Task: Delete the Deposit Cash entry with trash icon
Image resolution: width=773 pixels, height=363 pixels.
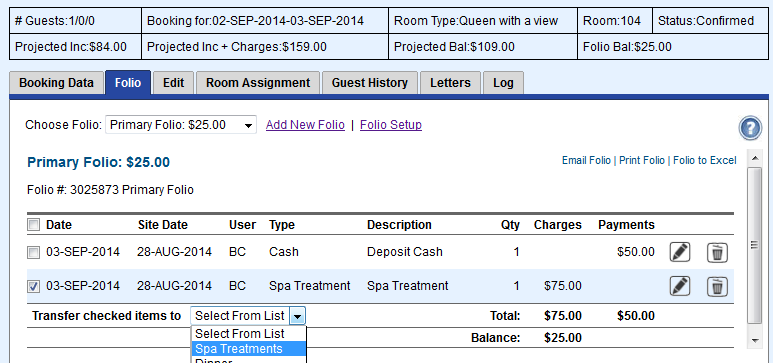Action: [717, 252]
